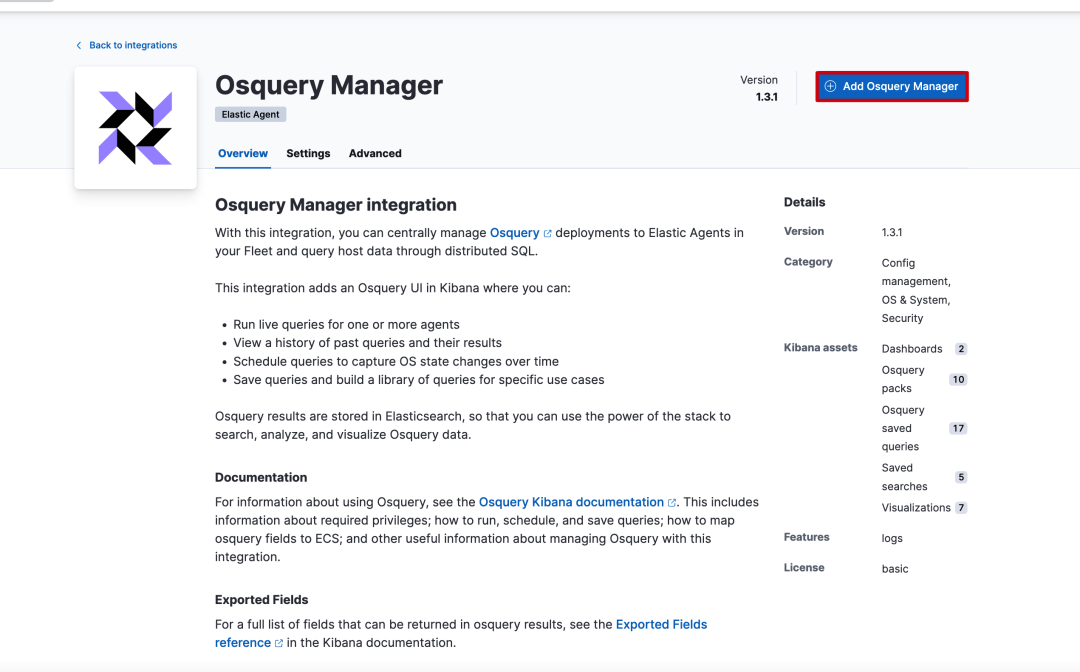This screenshot has width=1080, height=672.
Task: Click bullet 'Save queries and build a library'
Action: 419,379
